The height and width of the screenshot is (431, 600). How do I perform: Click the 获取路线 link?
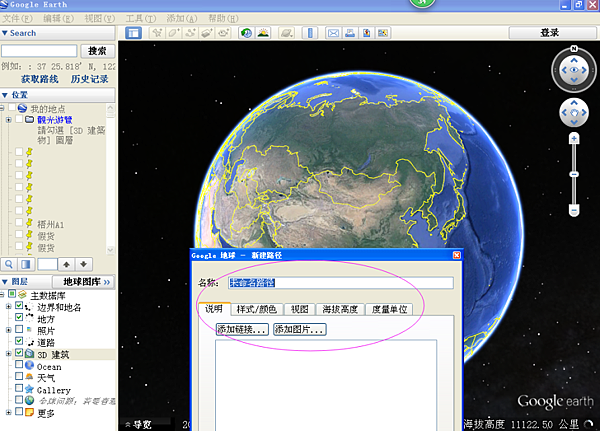(x=40, y=79)
